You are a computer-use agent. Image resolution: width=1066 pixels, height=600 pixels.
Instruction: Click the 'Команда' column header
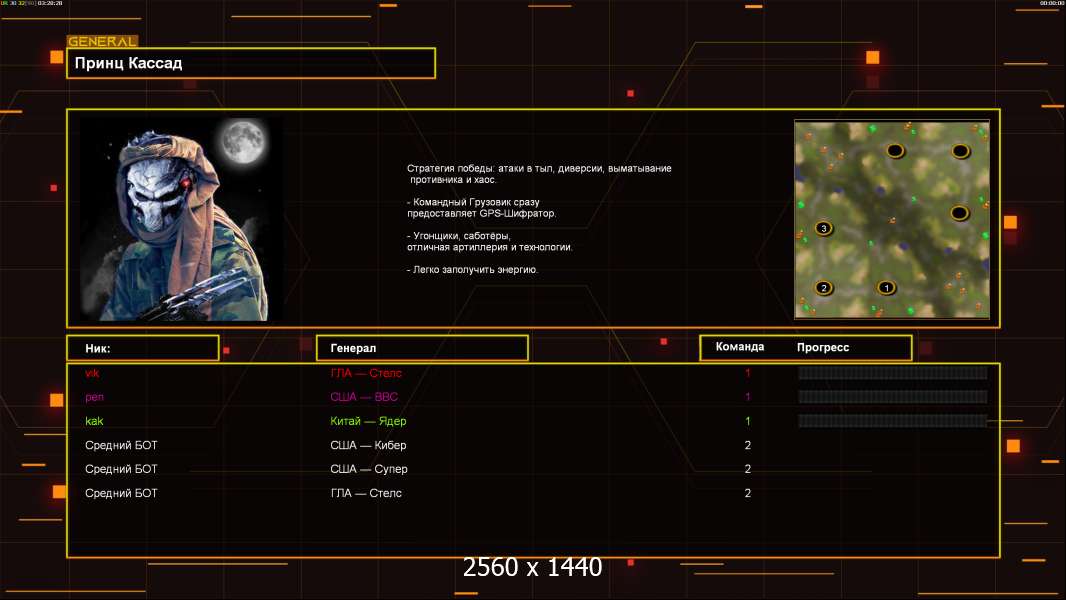(x=740, y=347)
